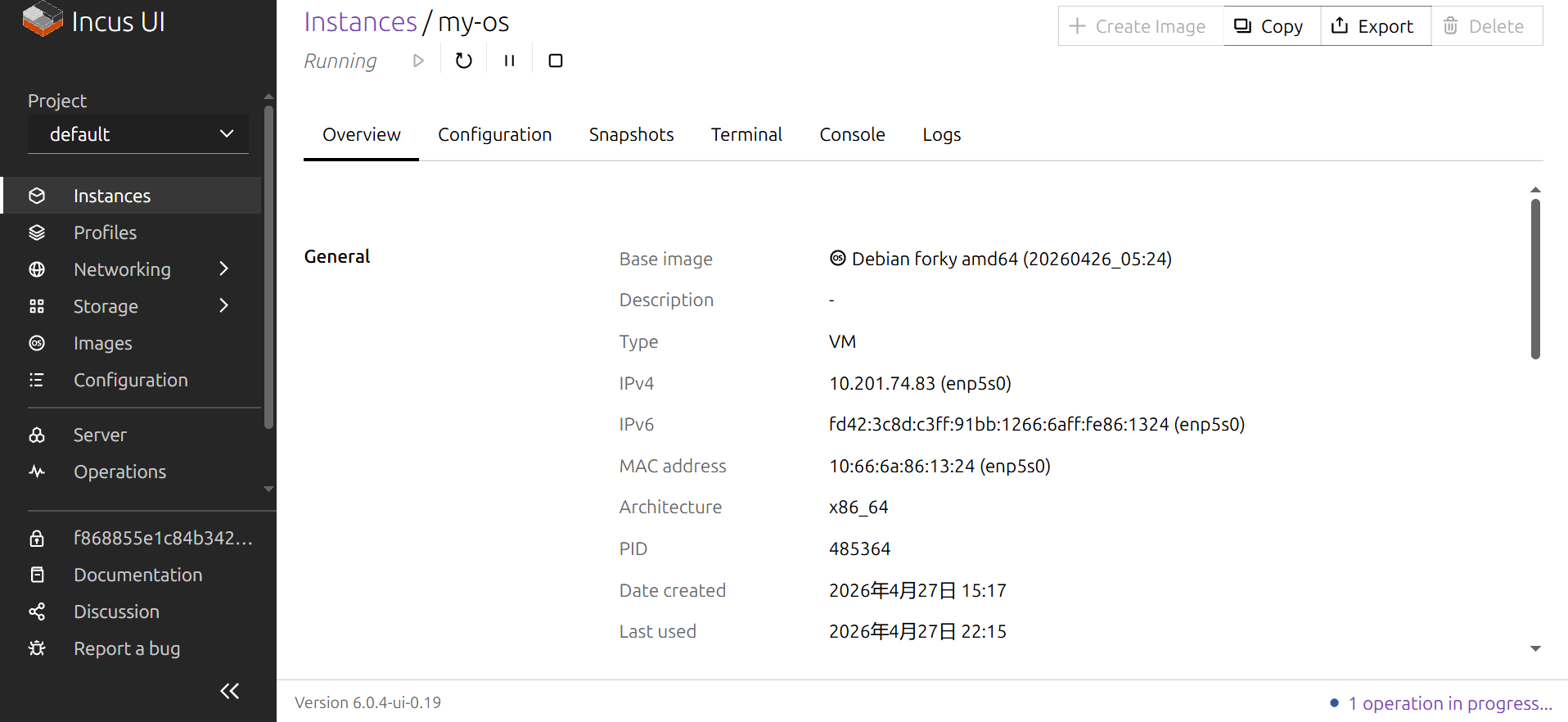Screen dimensions: 1568x722
Task: Switch to the Snapshots tab
Action: [x=631, y=134]
